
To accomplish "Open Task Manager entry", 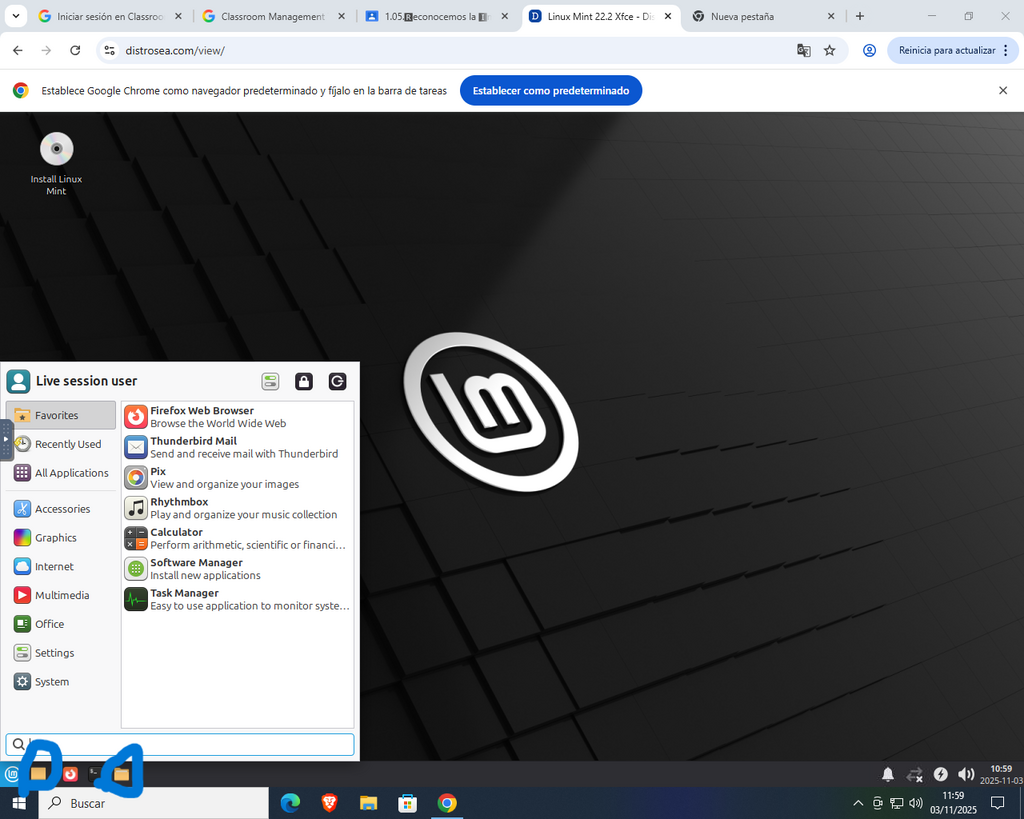I will coord(238,599).
